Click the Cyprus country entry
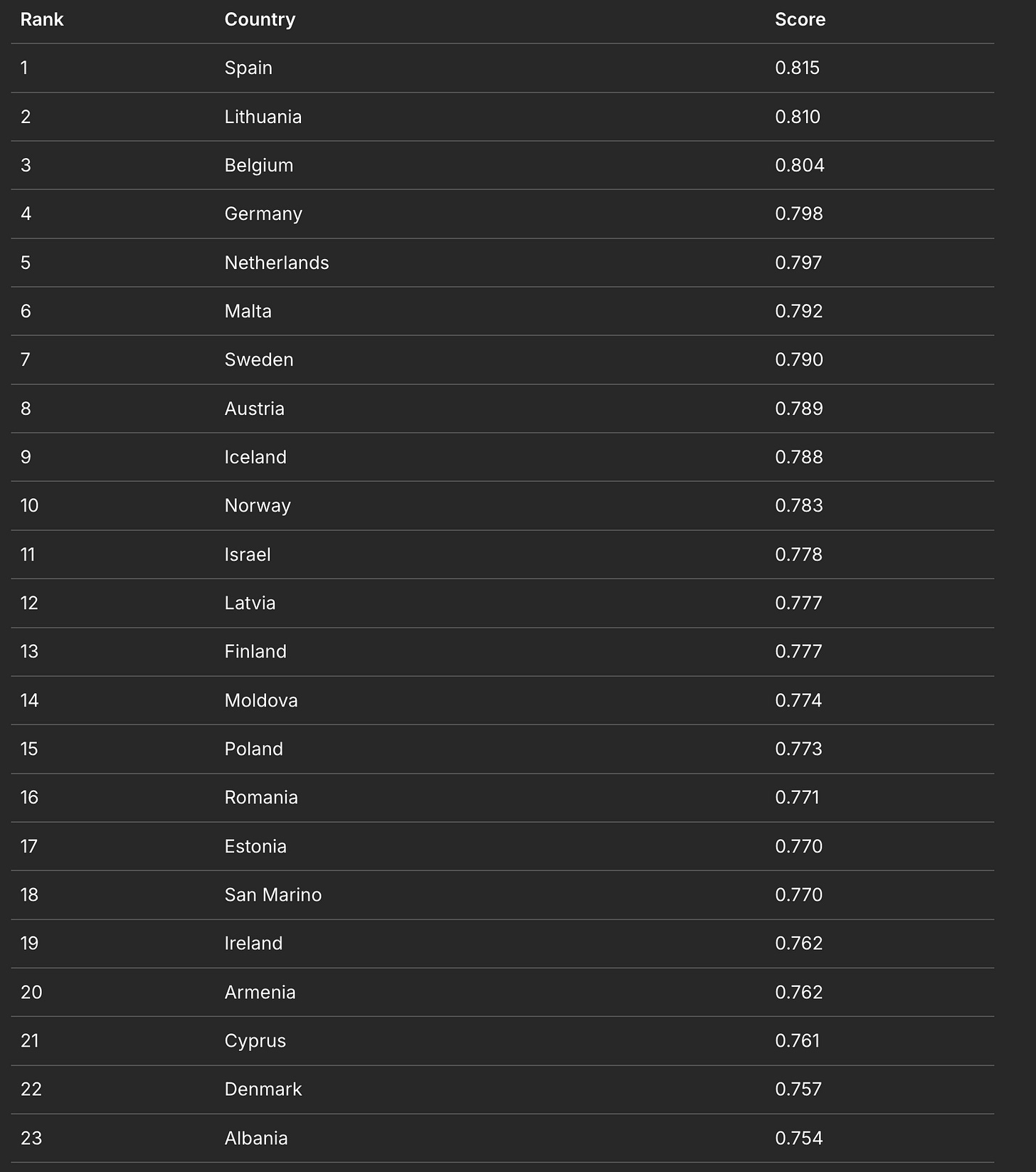Viewport: 1036px width, 1172px height. (x=255, y=1040)
